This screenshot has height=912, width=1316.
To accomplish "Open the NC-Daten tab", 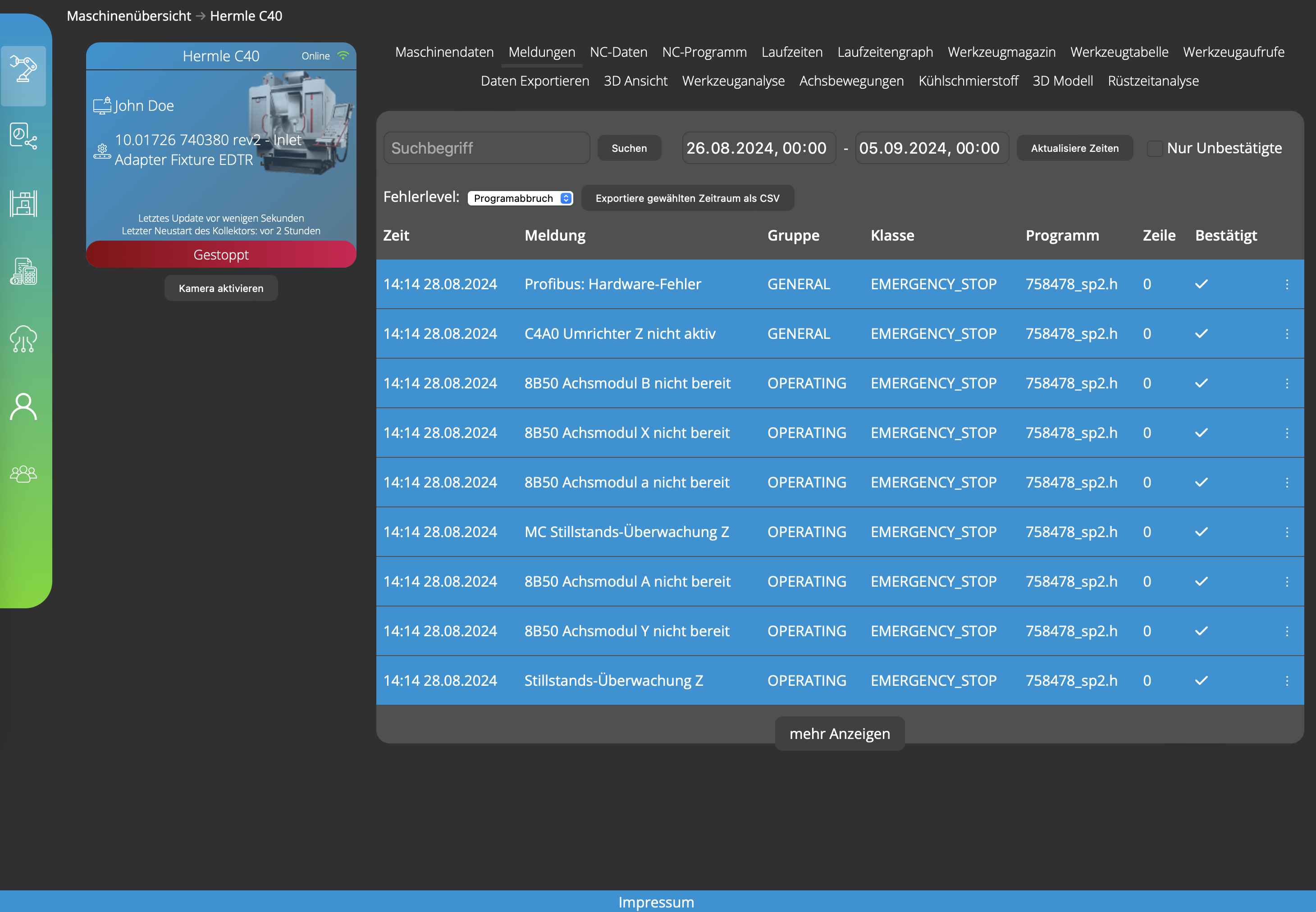I will point(618,52).
